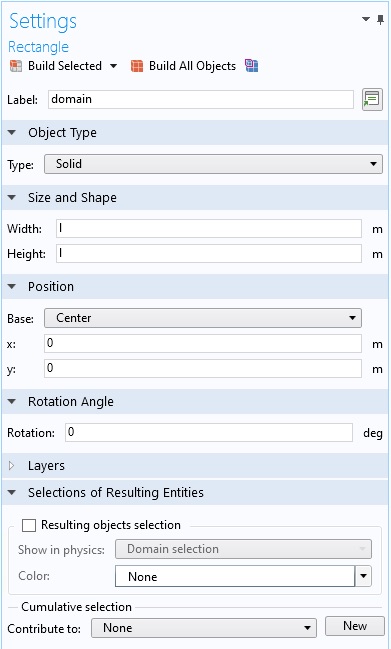Open the Build Selected dropdown arrow
391x649 pixels.
tap(113, 66)
